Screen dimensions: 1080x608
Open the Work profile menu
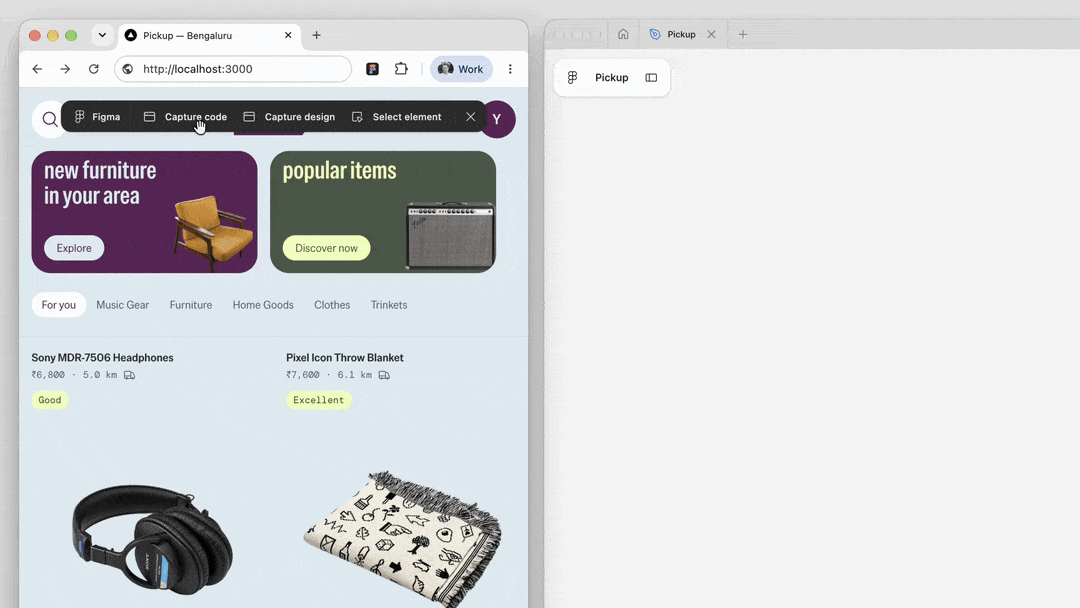click(x=461, y=69)
